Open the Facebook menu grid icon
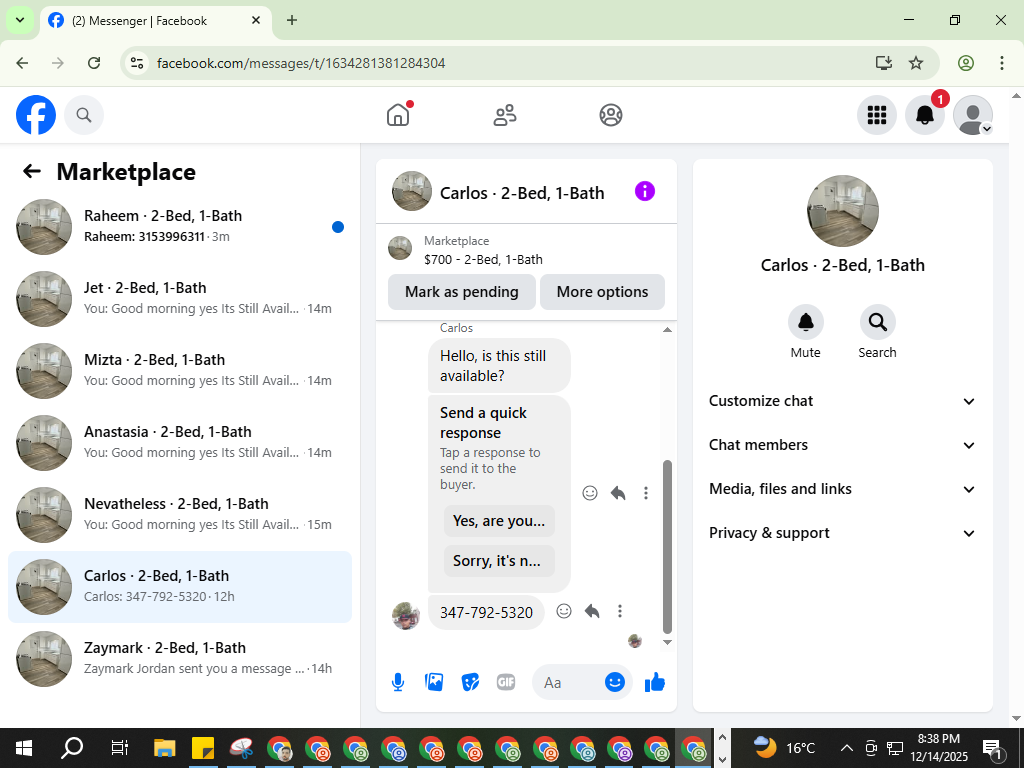The height and width of the screenshot is (768, 1024). tap(876, 115)
